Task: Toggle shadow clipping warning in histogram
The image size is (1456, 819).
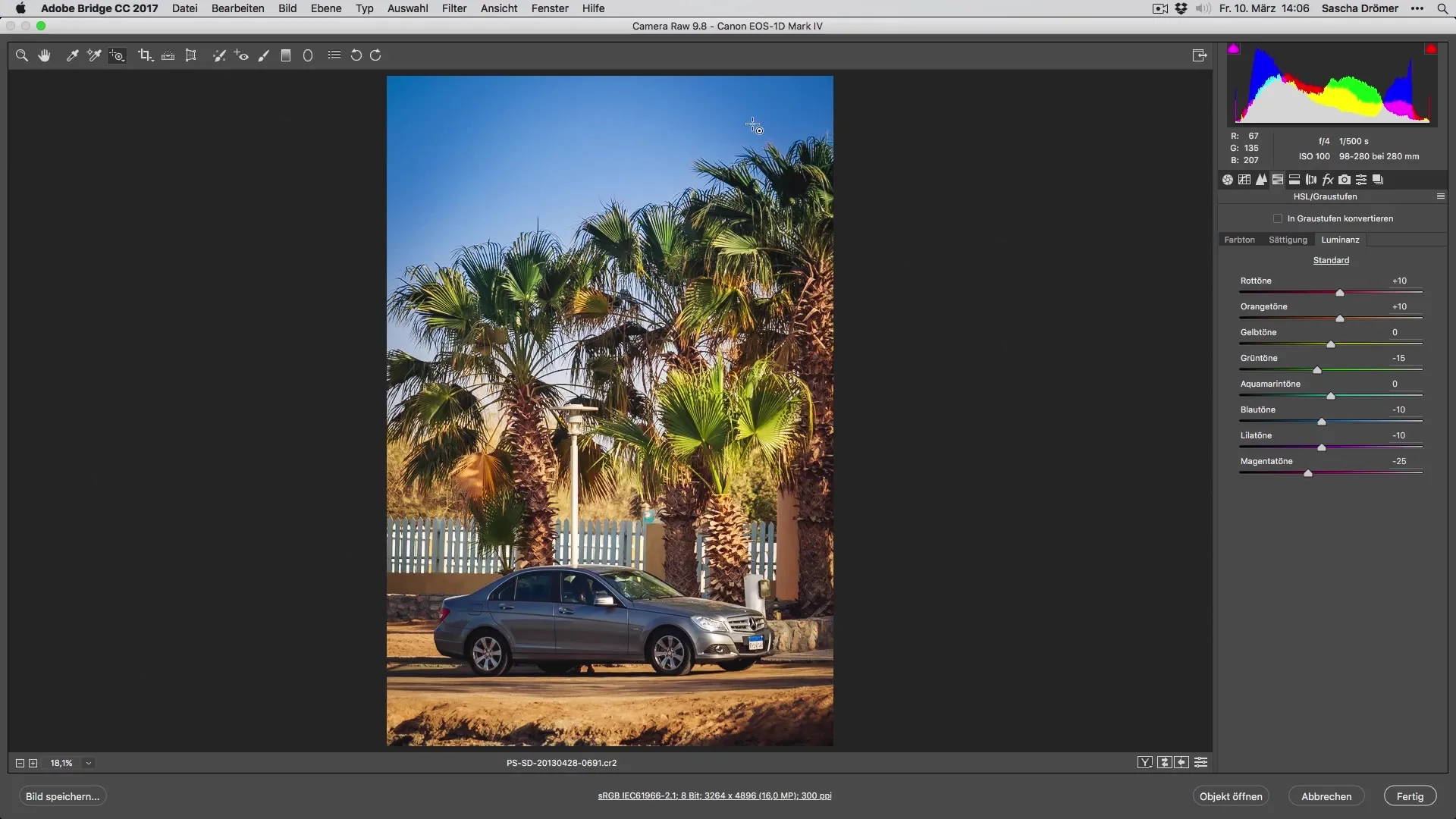Action: [1234, 49]
